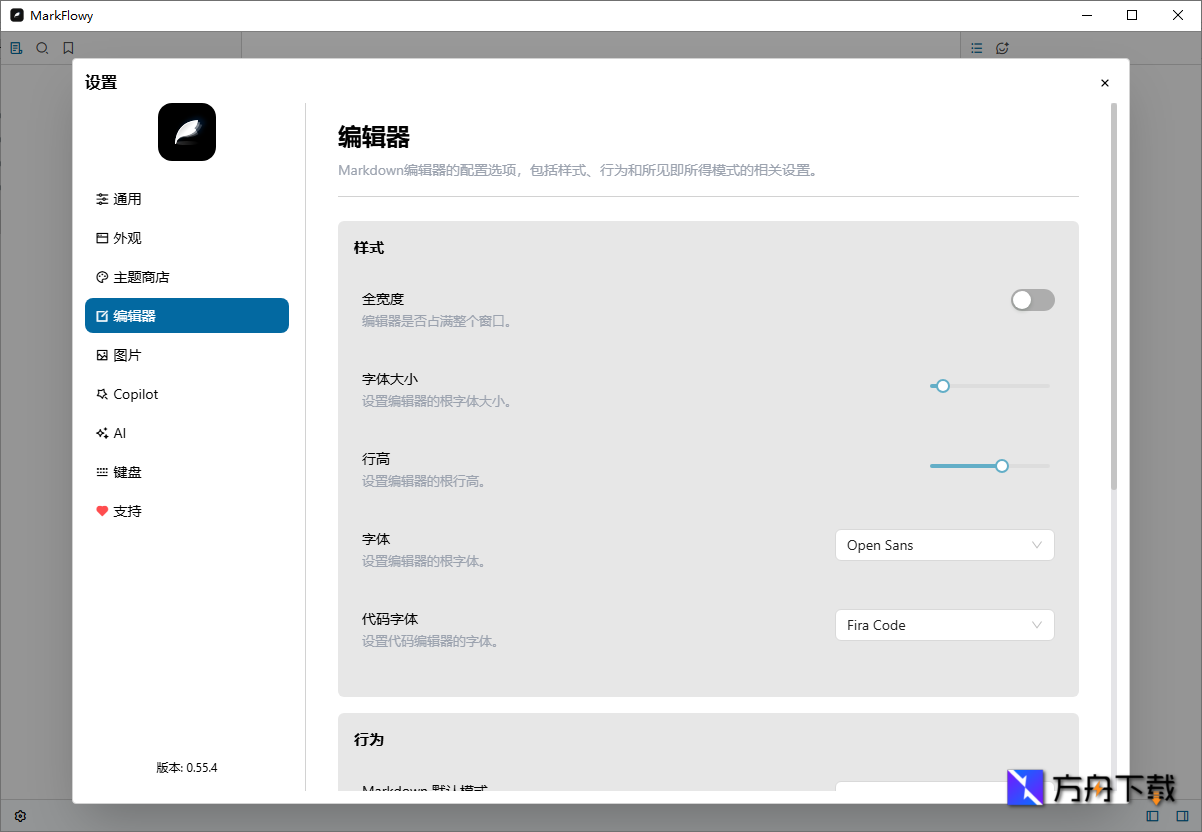
Task: Show the table of contents icon
Action: [976, 47]
